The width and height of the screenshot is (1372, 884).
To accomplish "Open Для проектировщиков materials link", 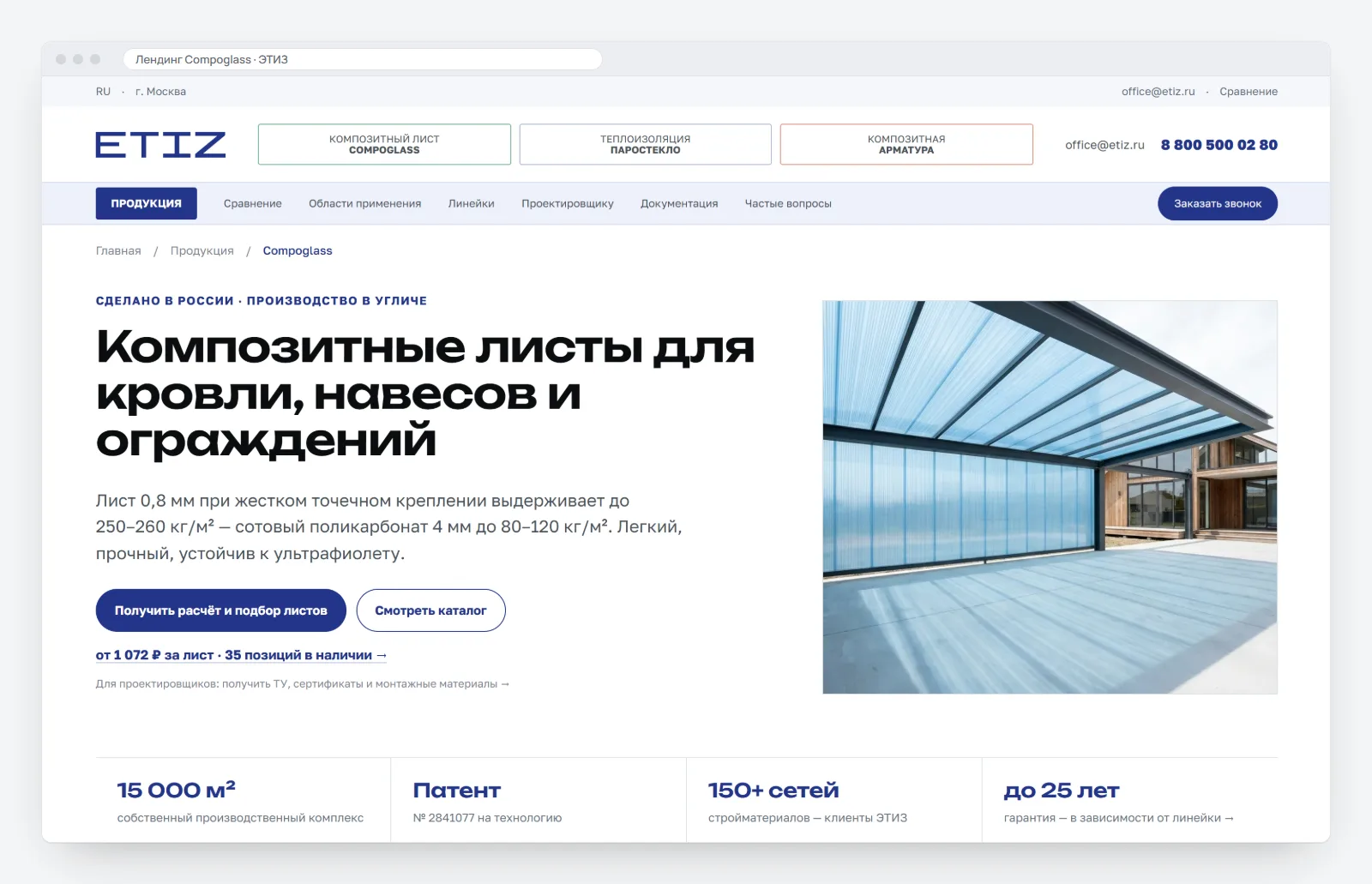I will coord(303,684).
